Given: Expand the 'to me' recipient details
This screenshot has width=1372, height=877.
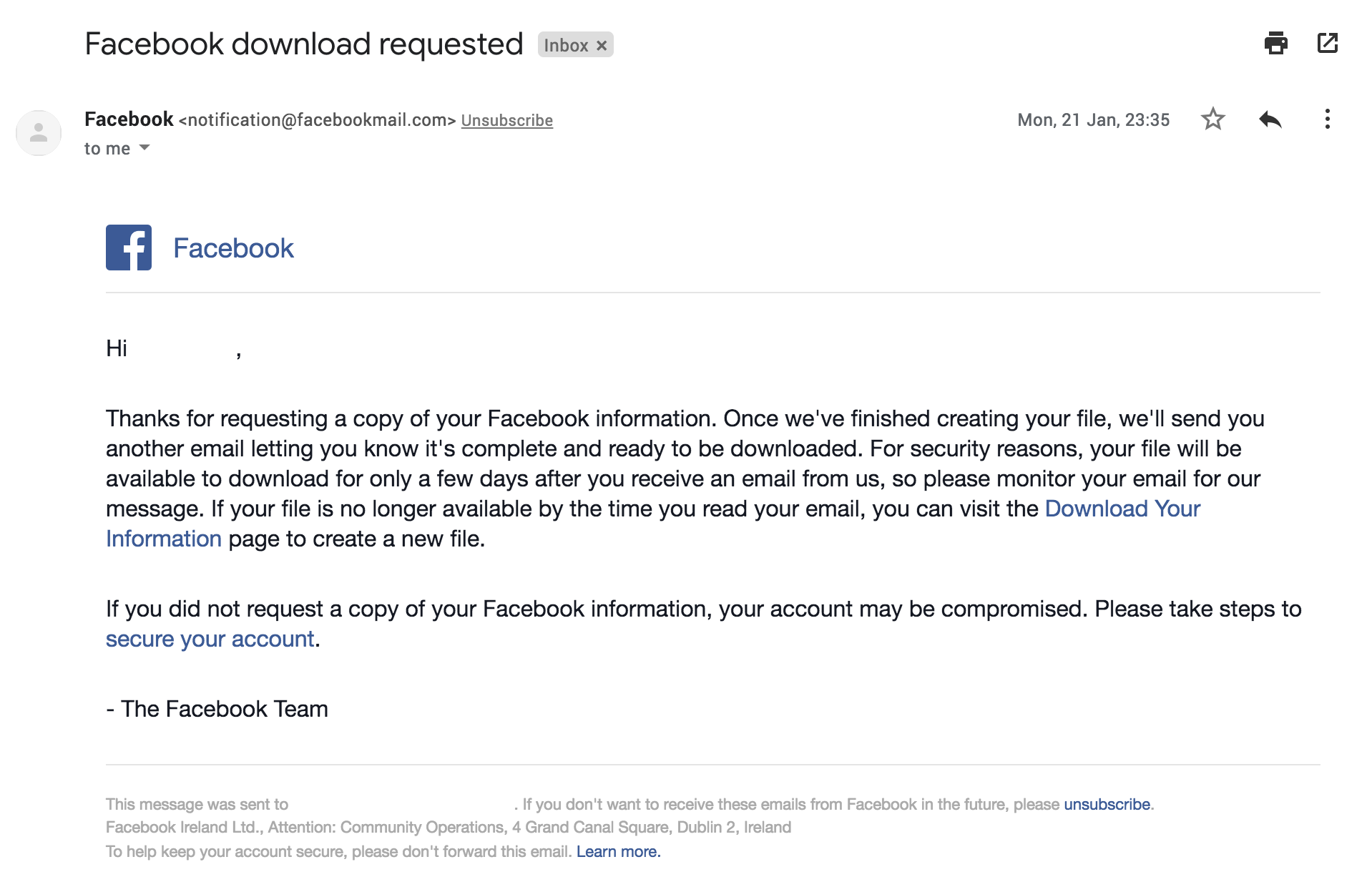Looking at the screenshot, I should 144,147.
